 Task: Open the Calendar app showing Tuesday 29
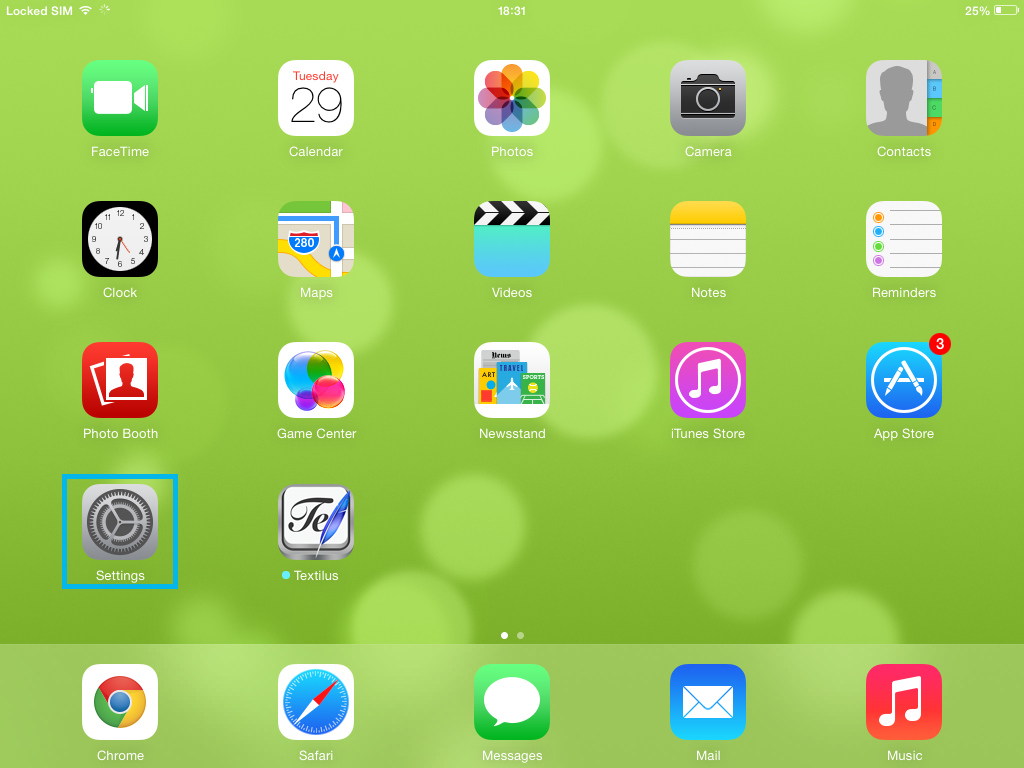click(x=316, y=98)
